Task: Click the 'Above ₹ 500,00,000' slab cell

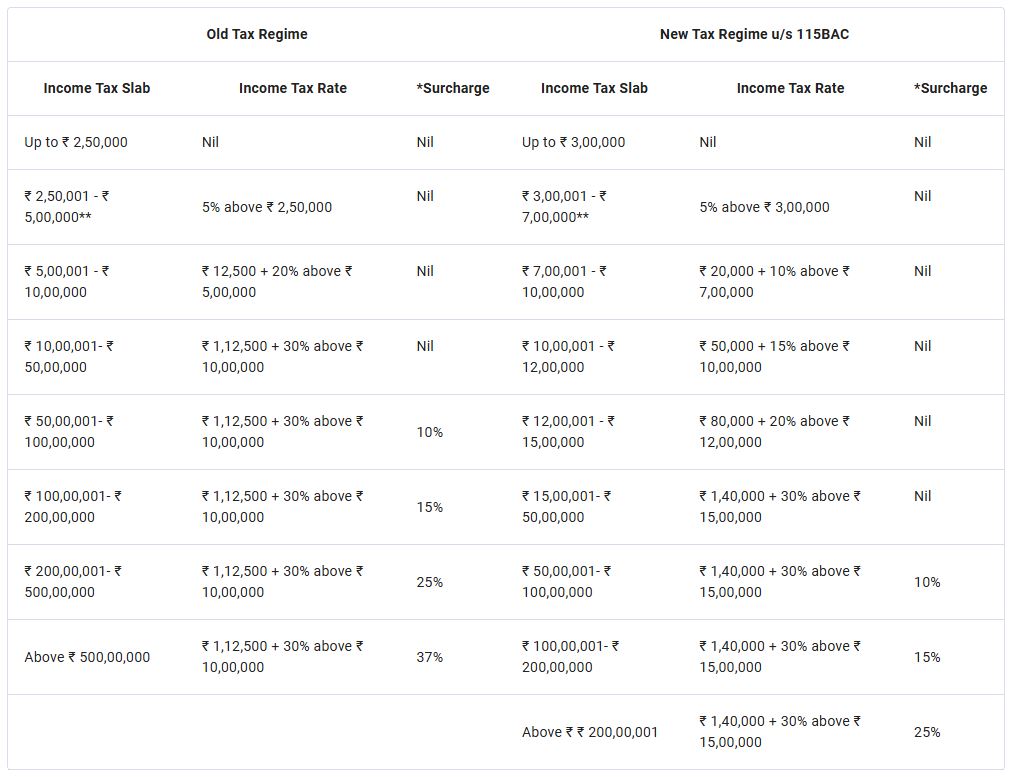Action: (x=87, y=658)
